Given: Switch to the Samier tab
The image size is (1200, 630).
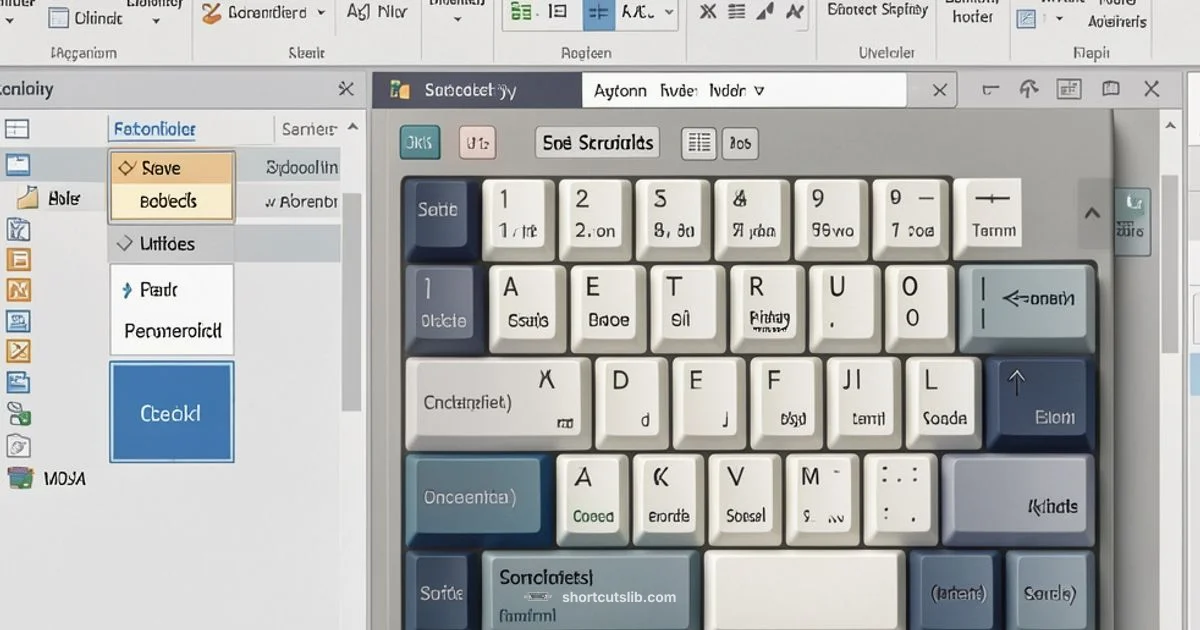Looking at the screenshot, I should (310, 129).
